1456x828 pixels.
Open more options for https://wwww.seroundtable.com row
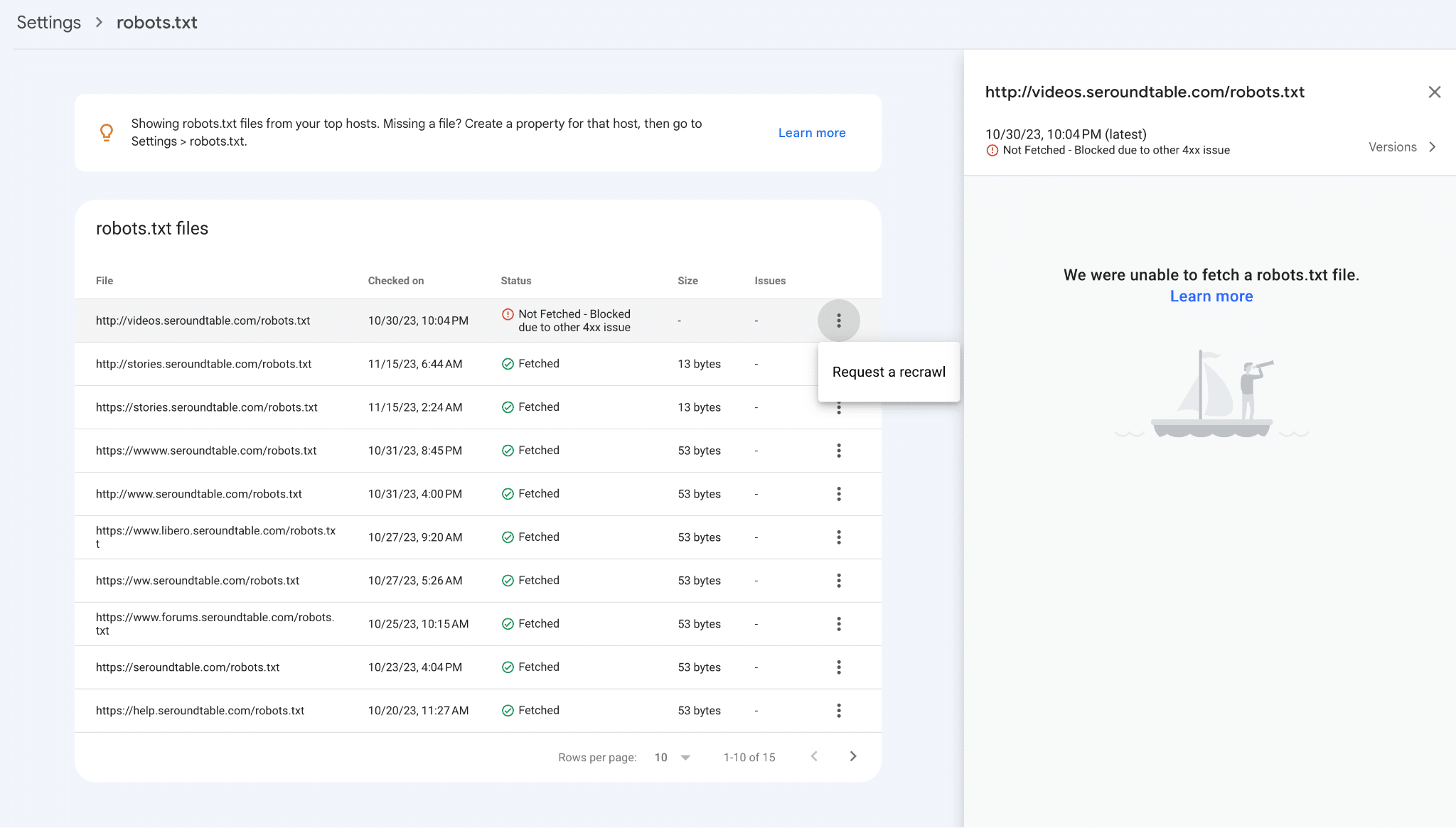tap(839, 451)
